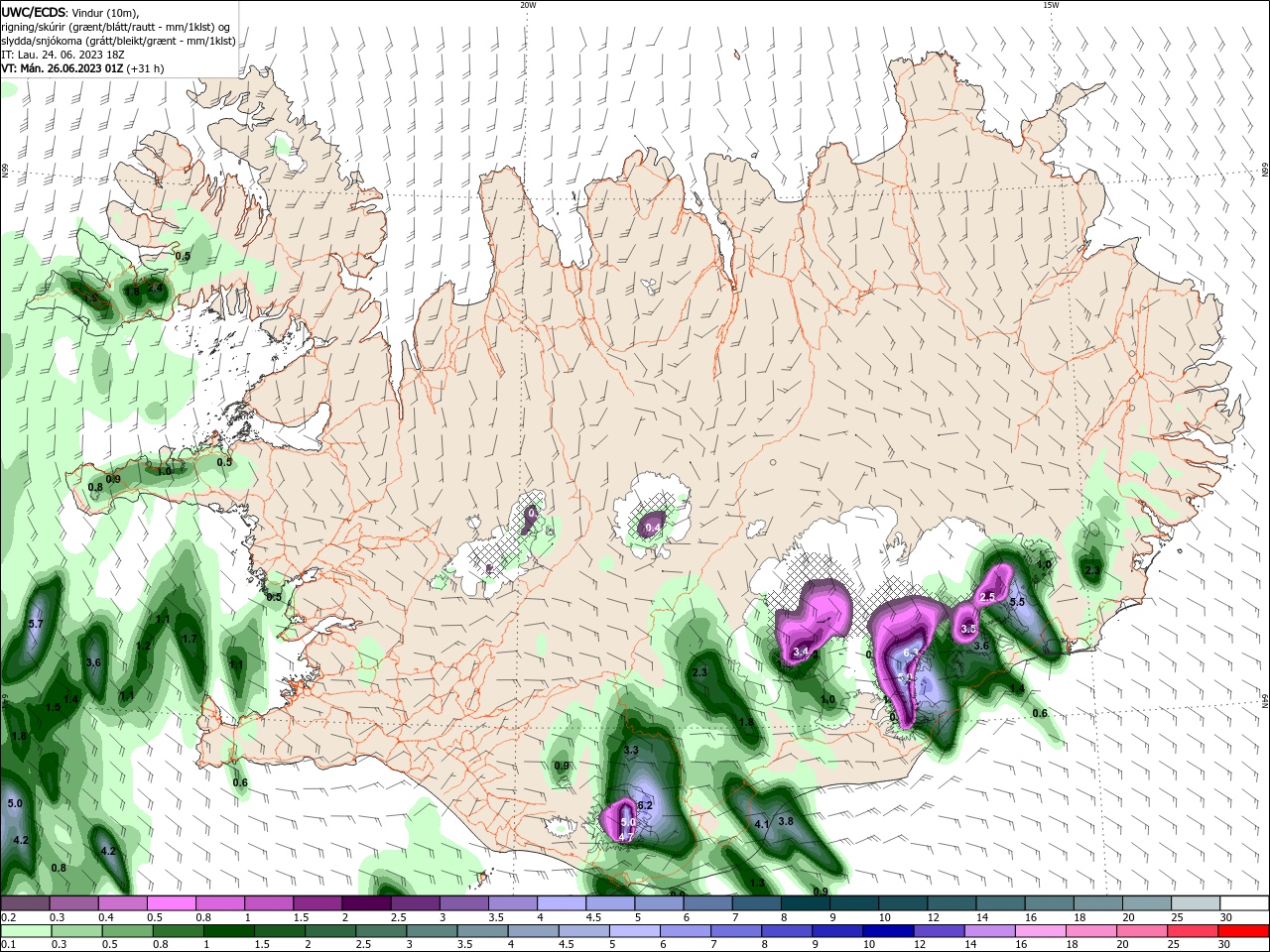This screenshot has width=1270, height=952.
Task: Click the pale green 0.1 swatch in lower scale
Action: (26, 932)
